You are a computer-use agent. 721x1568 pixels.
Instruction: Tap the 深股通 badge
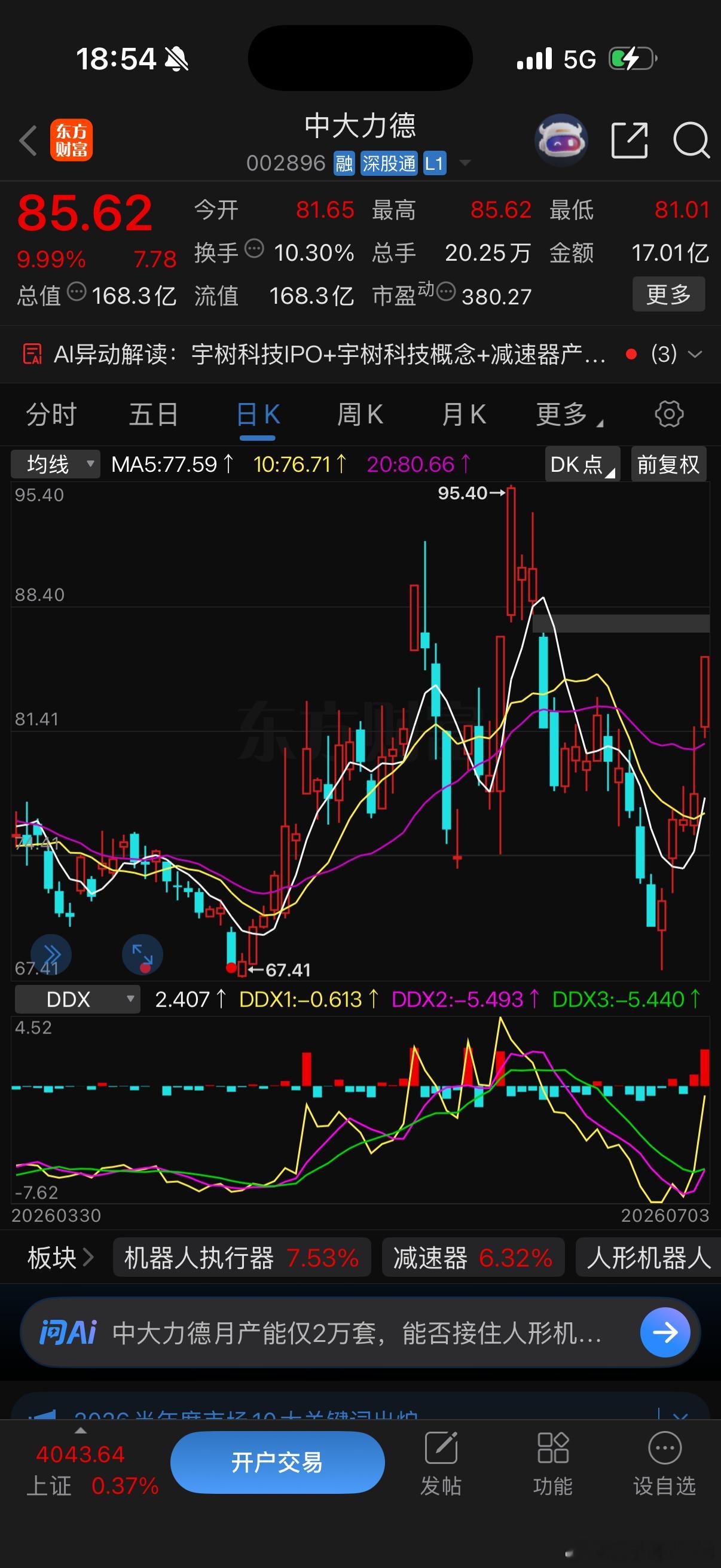pyautogui.click(x=389, y=163)
